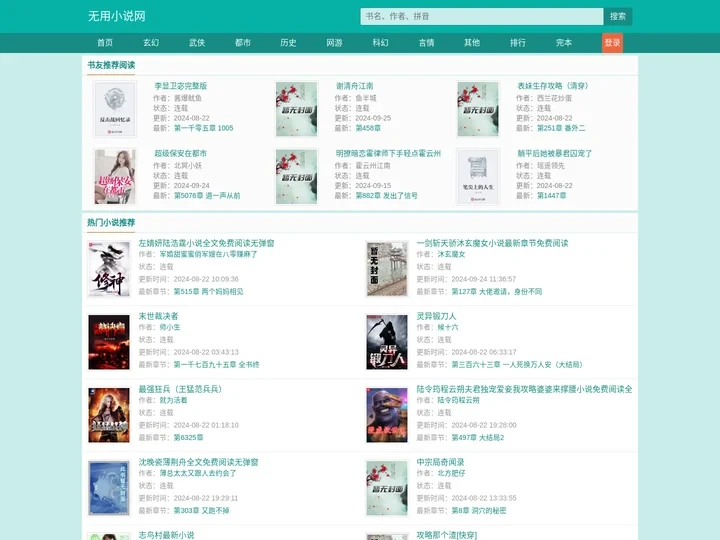Open chapter 第6325章

click(188, 438)
